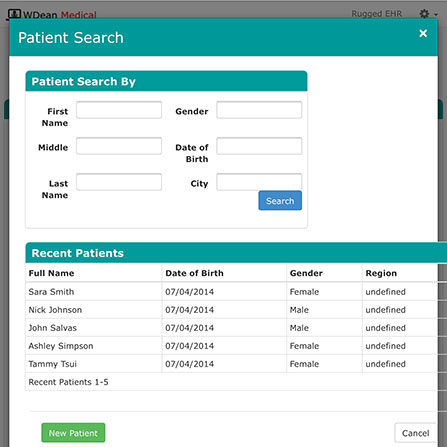The width and height of the screenshot is (447, 447).
Task: Click the City input box
Action: point(259,182)
